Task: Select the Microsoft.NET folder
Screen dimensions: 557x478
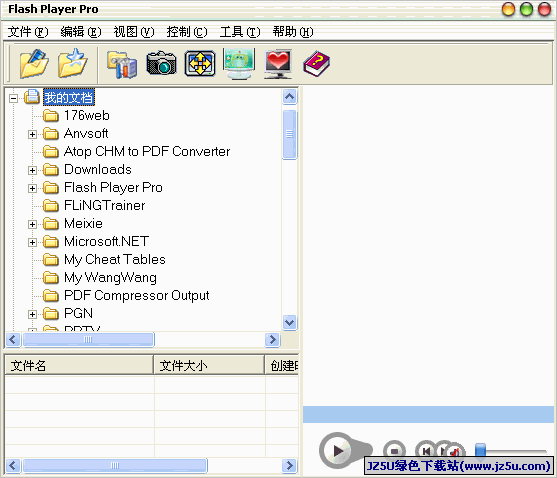Action: [x=106, y=241]
